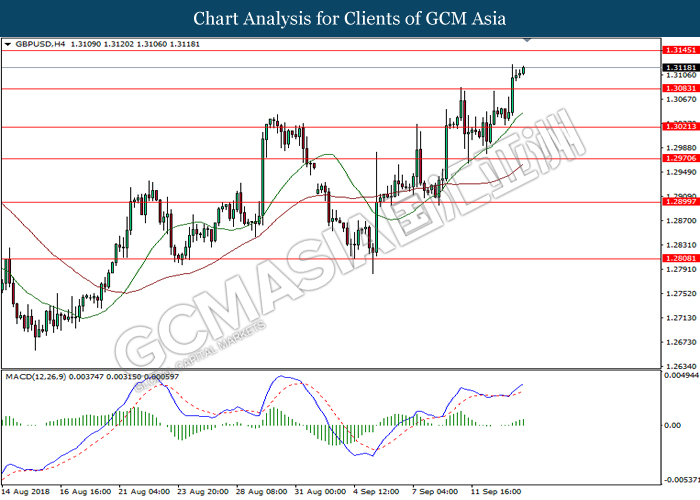
Task: Click the 28 Aug 08:00 time label
Action: (262, 492)
